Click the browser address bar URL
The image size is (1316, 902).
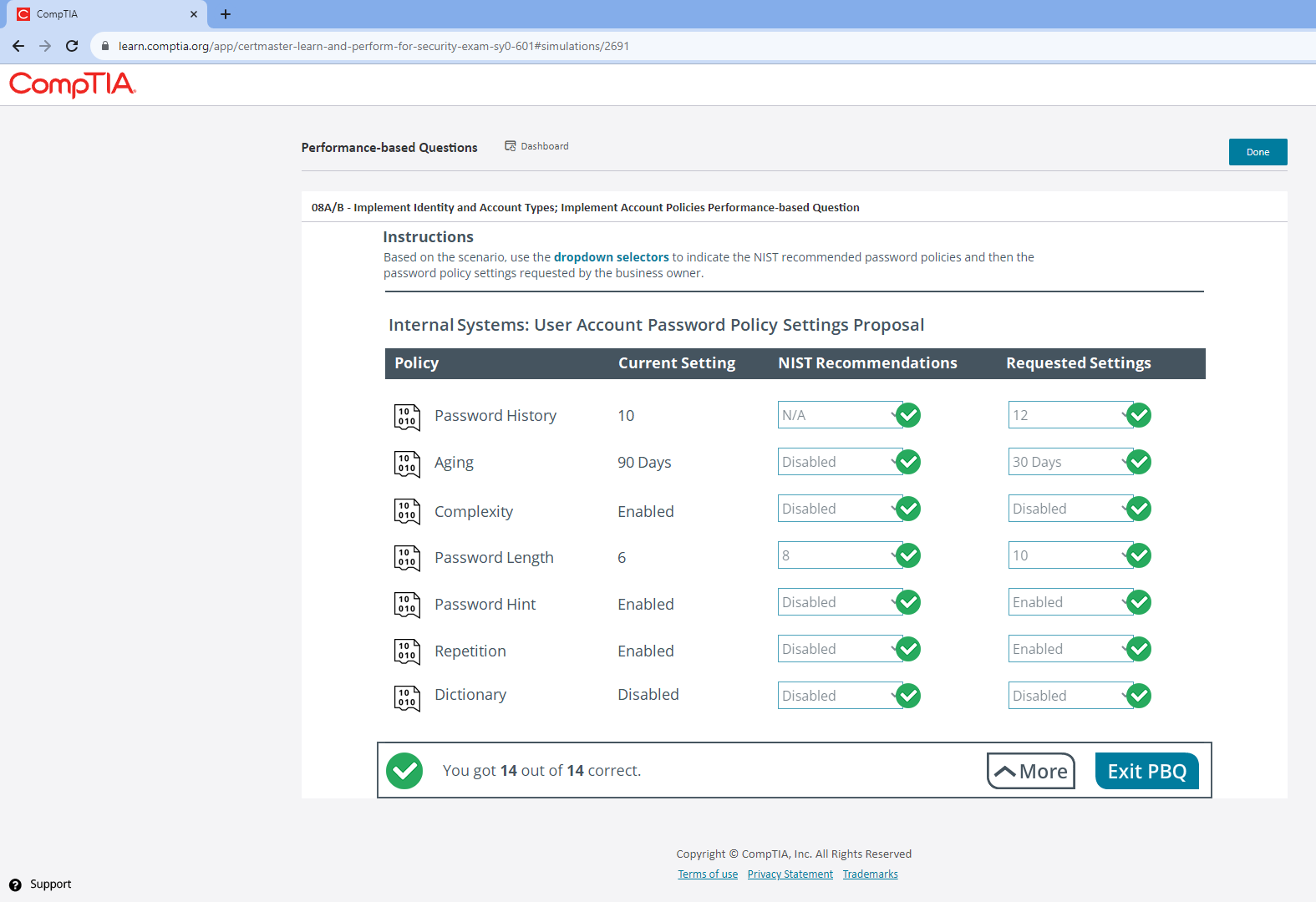click(x=373, y=46)
